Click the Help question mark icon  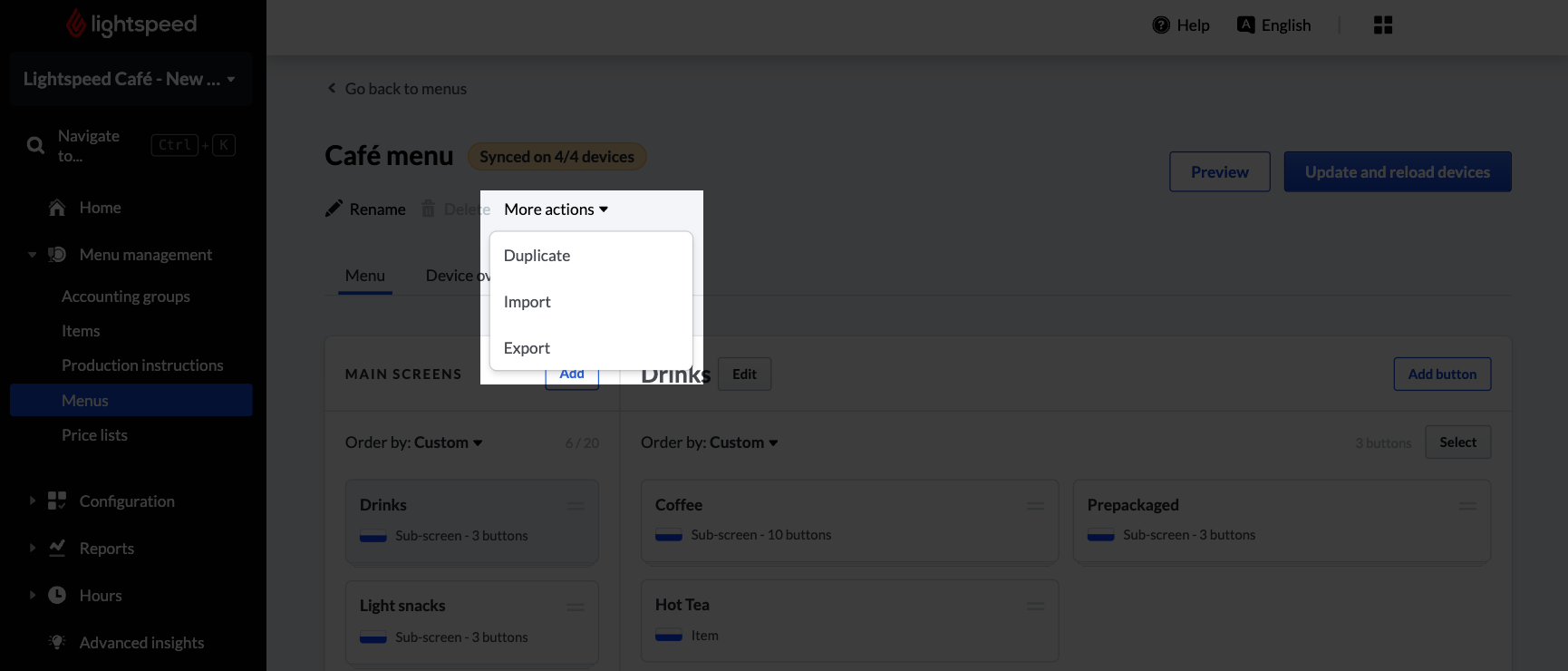tap(1160, 25)
